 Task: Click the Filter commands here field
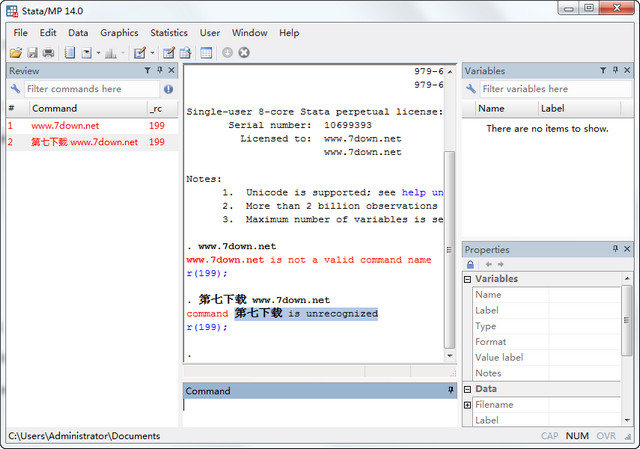click(92, 89)
